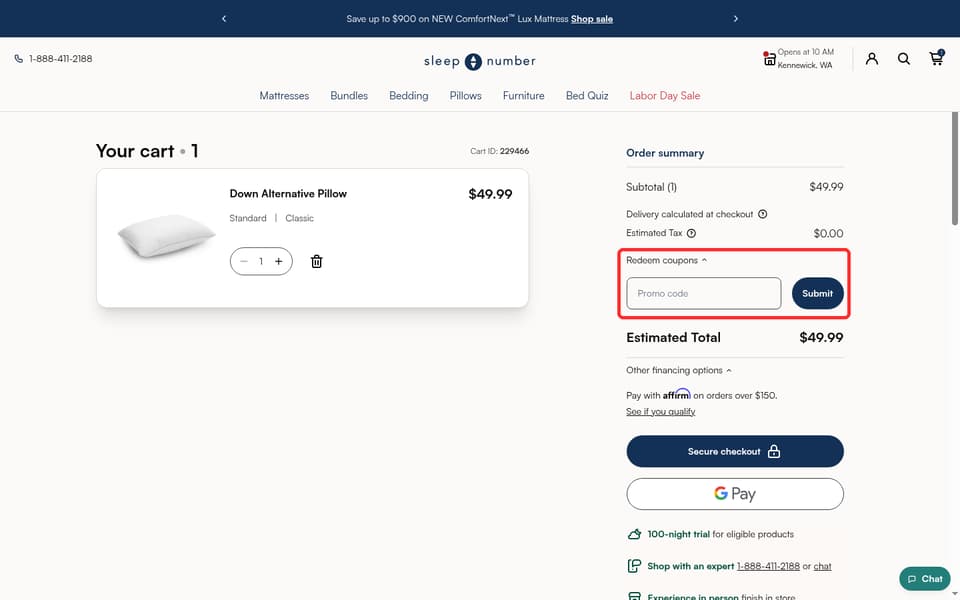This screenshot has height=600, width=960.
Task: Click the pillow product thumbnail
Action: pos(166,236)
